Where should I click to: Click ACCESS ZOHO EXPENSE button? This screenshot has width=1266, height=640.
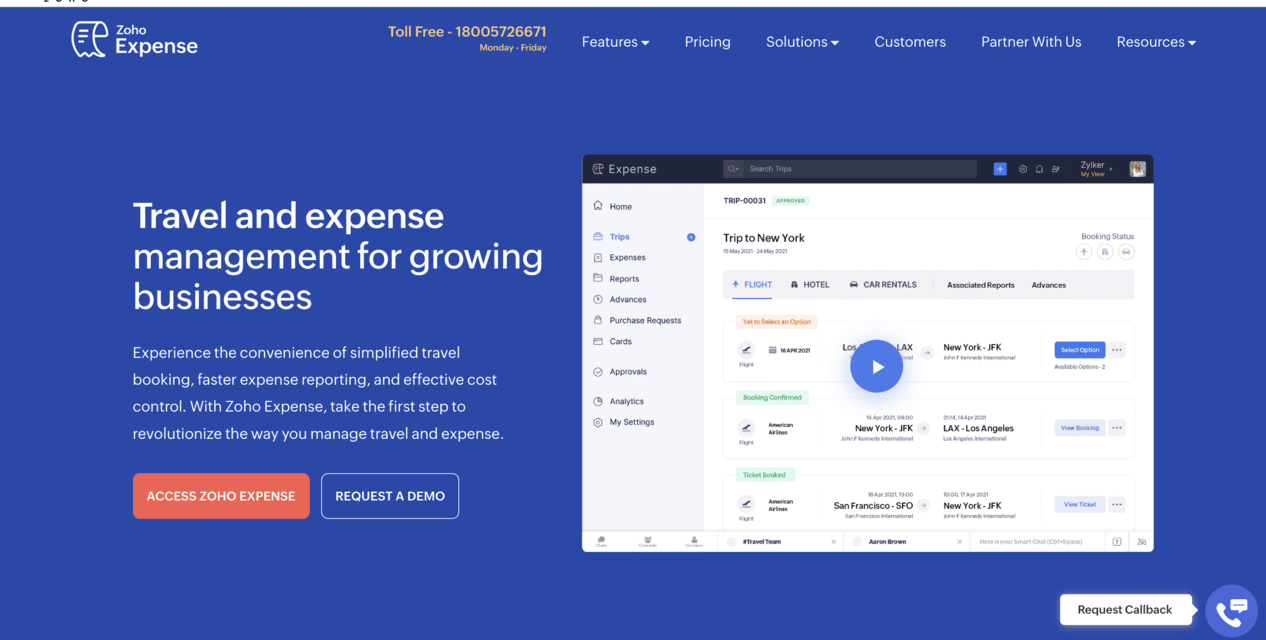(x=221, y=495)
